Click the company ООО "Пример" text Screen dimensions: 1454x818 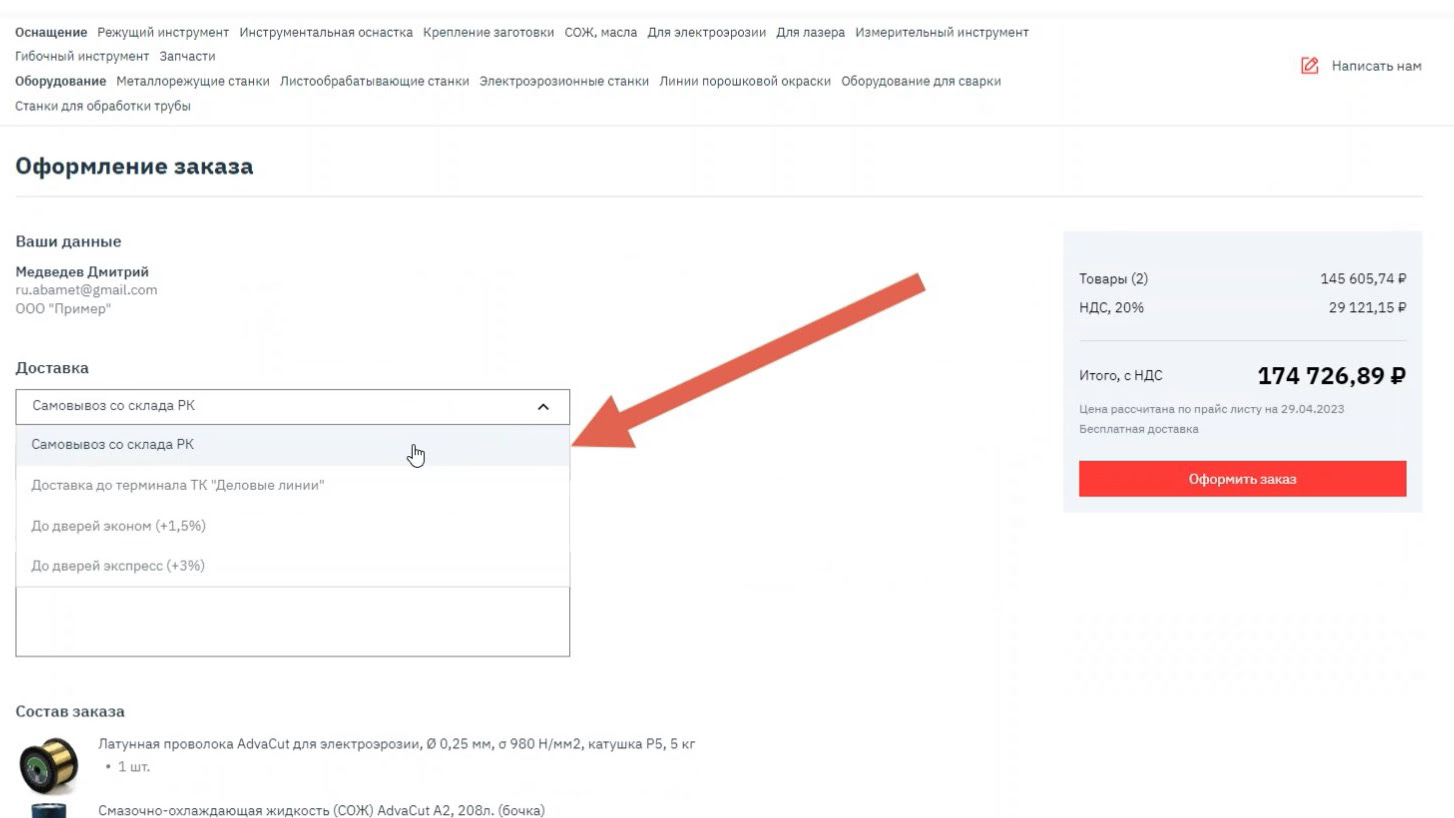point(63,309)
